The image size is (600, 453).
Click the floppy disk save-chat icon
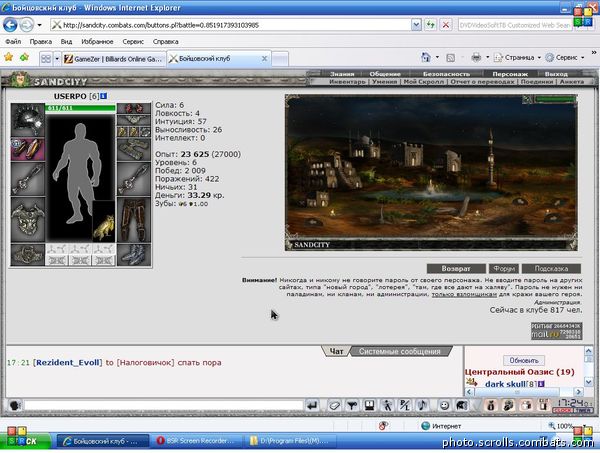369,405
